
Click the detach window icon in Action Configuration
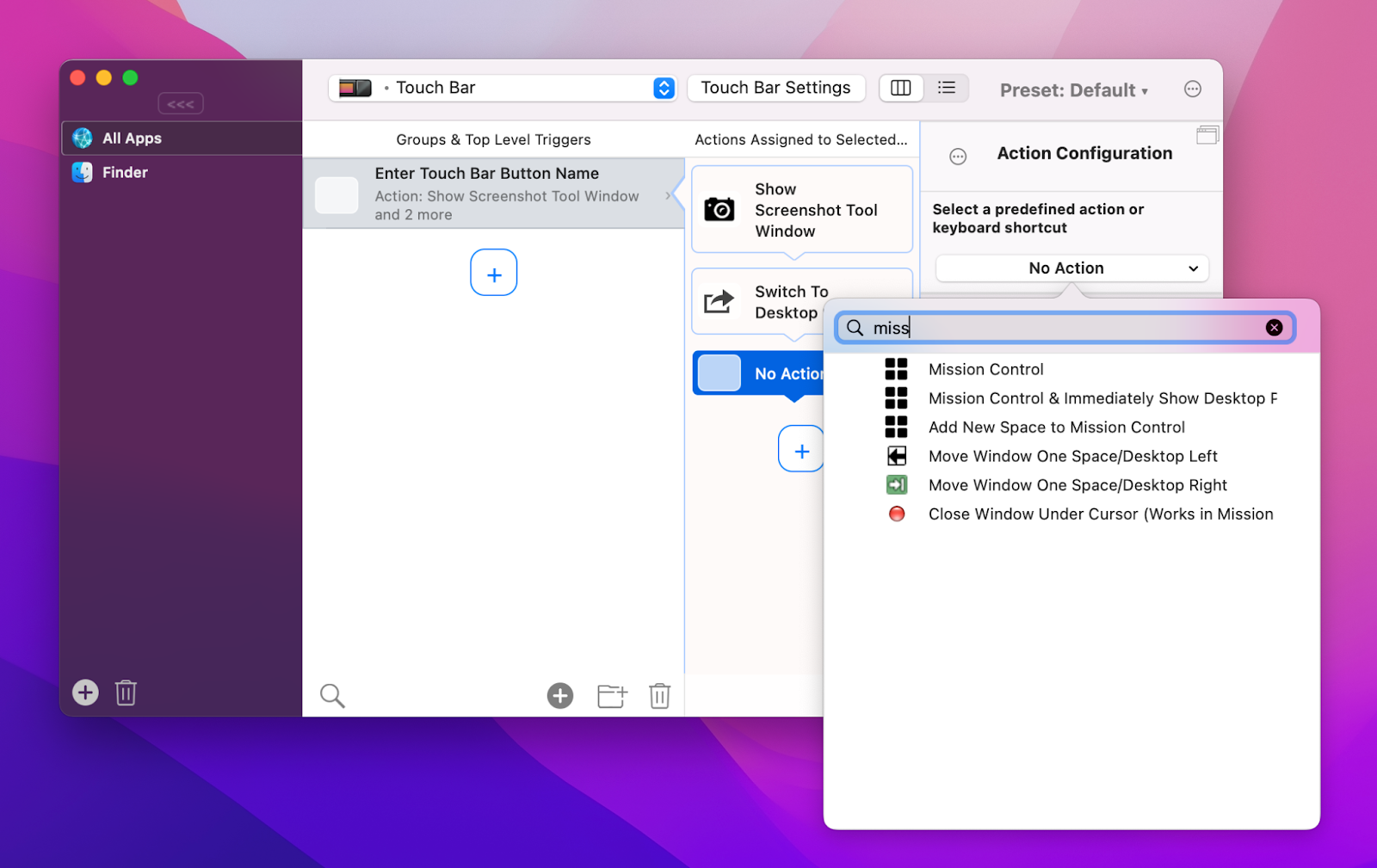(x=1207, y=135)
